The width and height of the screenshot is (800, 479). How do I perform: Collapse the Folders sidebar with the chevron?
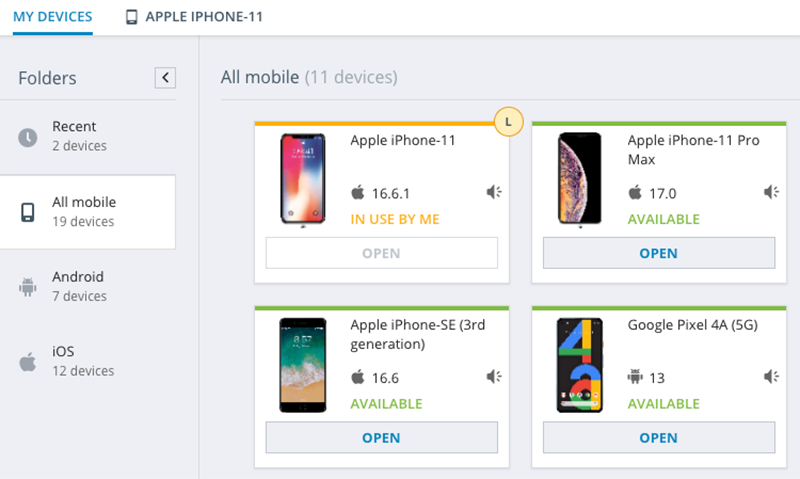click(x=165, y=78)
